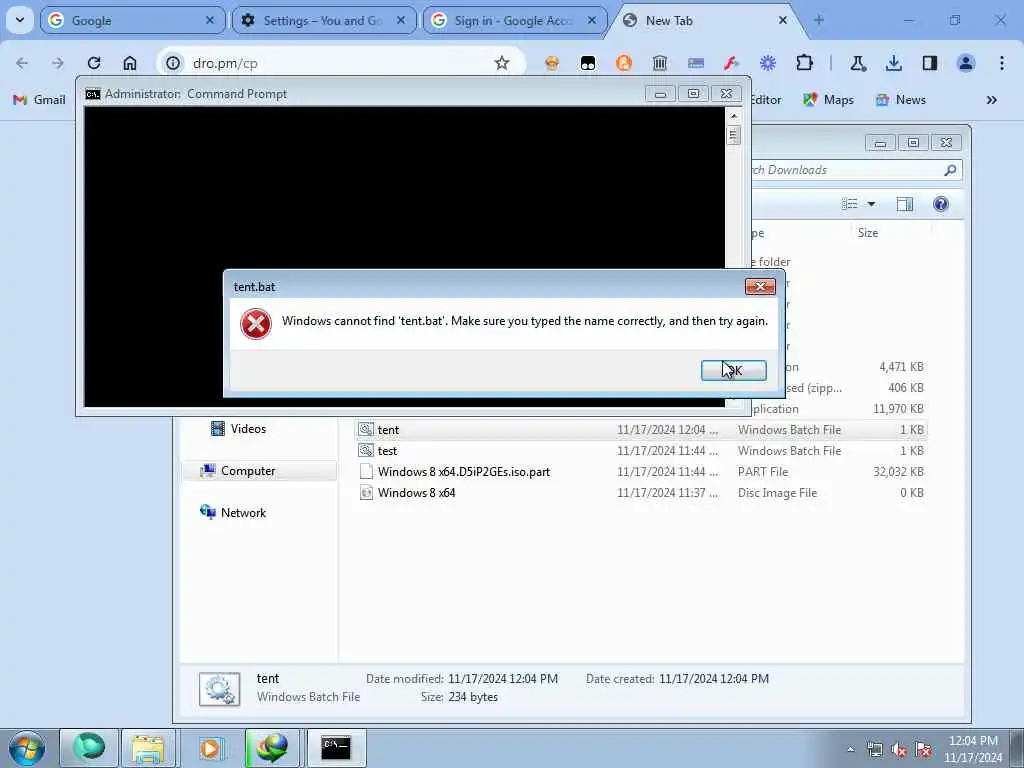This screenshot has height=768, width=1024.
Task: Select the New Tab browser tab
Action: pyautogui.click(x=704, y=21)
